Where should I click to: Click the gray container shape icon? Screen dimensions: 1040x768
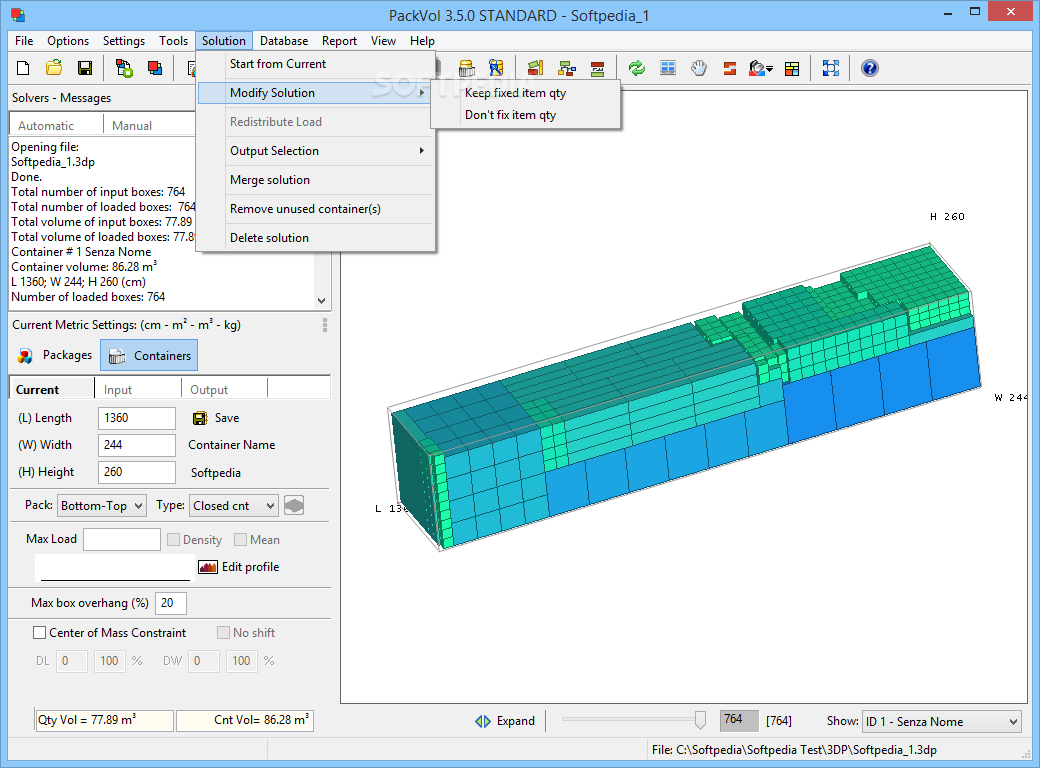(x=294, y=505)
